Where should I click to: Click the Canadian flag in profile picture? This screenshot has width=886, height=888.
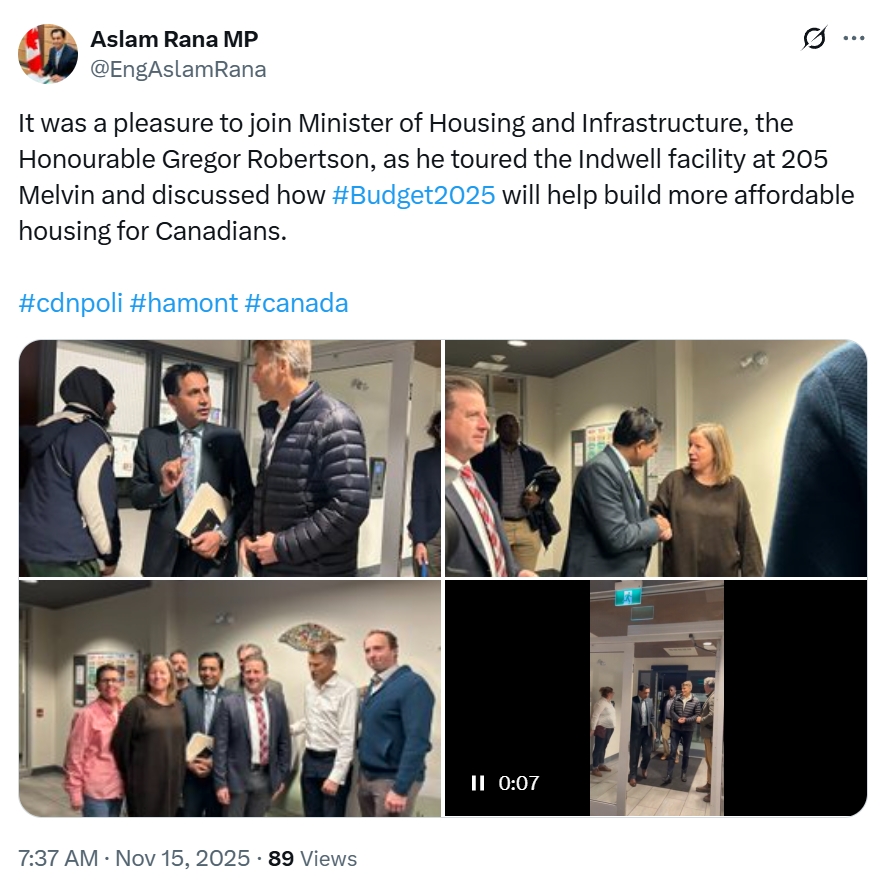tap(31, 42)
